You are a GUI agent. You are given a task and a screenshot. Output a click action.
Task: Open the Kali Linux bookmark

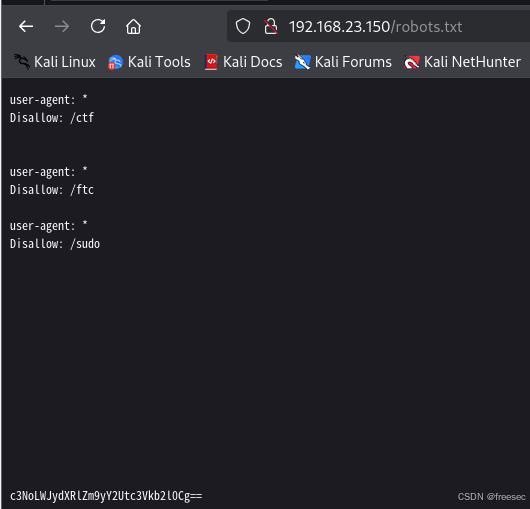55,62
